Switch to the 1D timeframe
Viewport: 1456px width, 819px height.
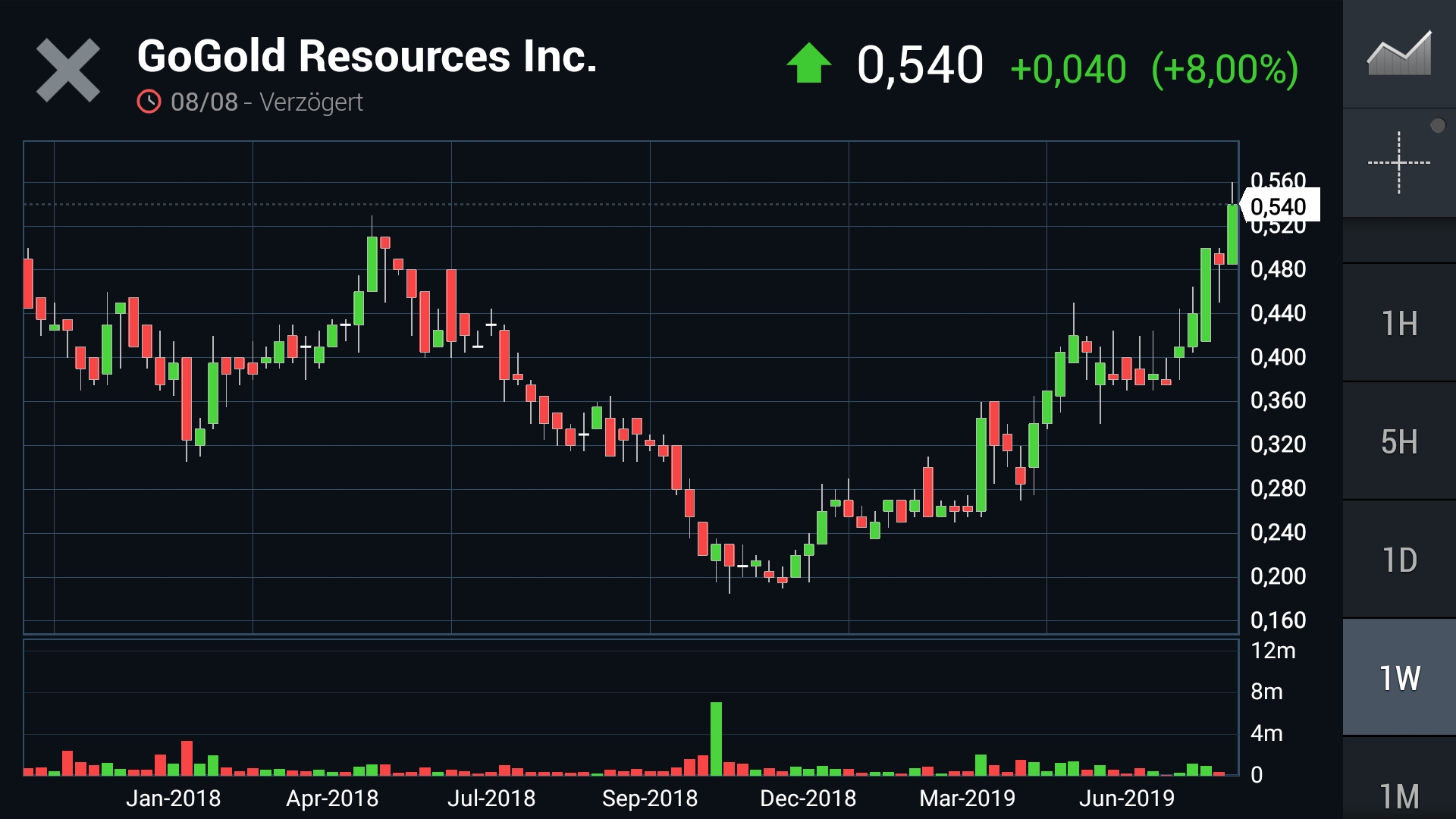[x=1399, y=560]
